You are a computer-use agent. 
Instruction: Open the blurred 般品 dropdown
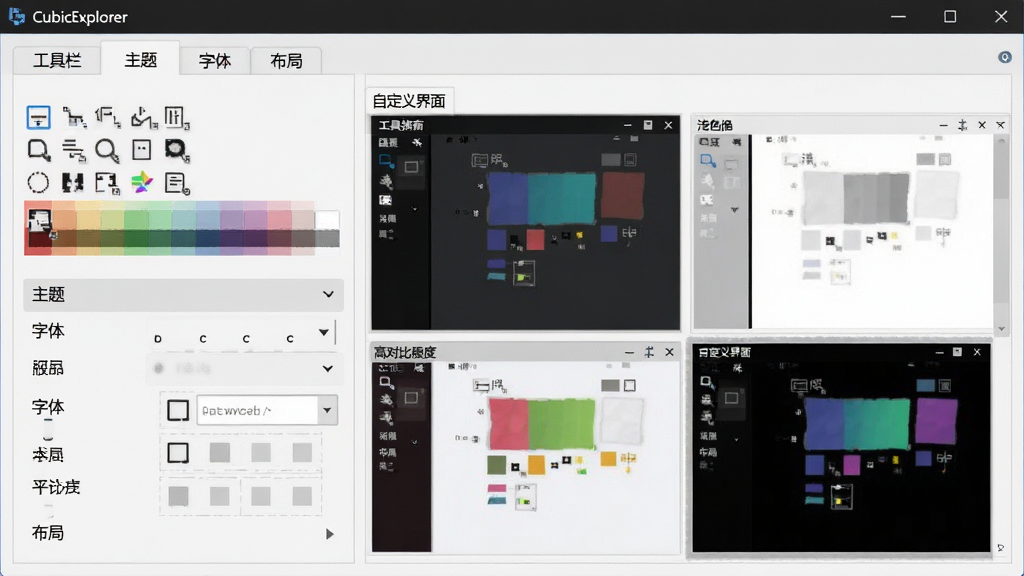[x=244, y=368]
